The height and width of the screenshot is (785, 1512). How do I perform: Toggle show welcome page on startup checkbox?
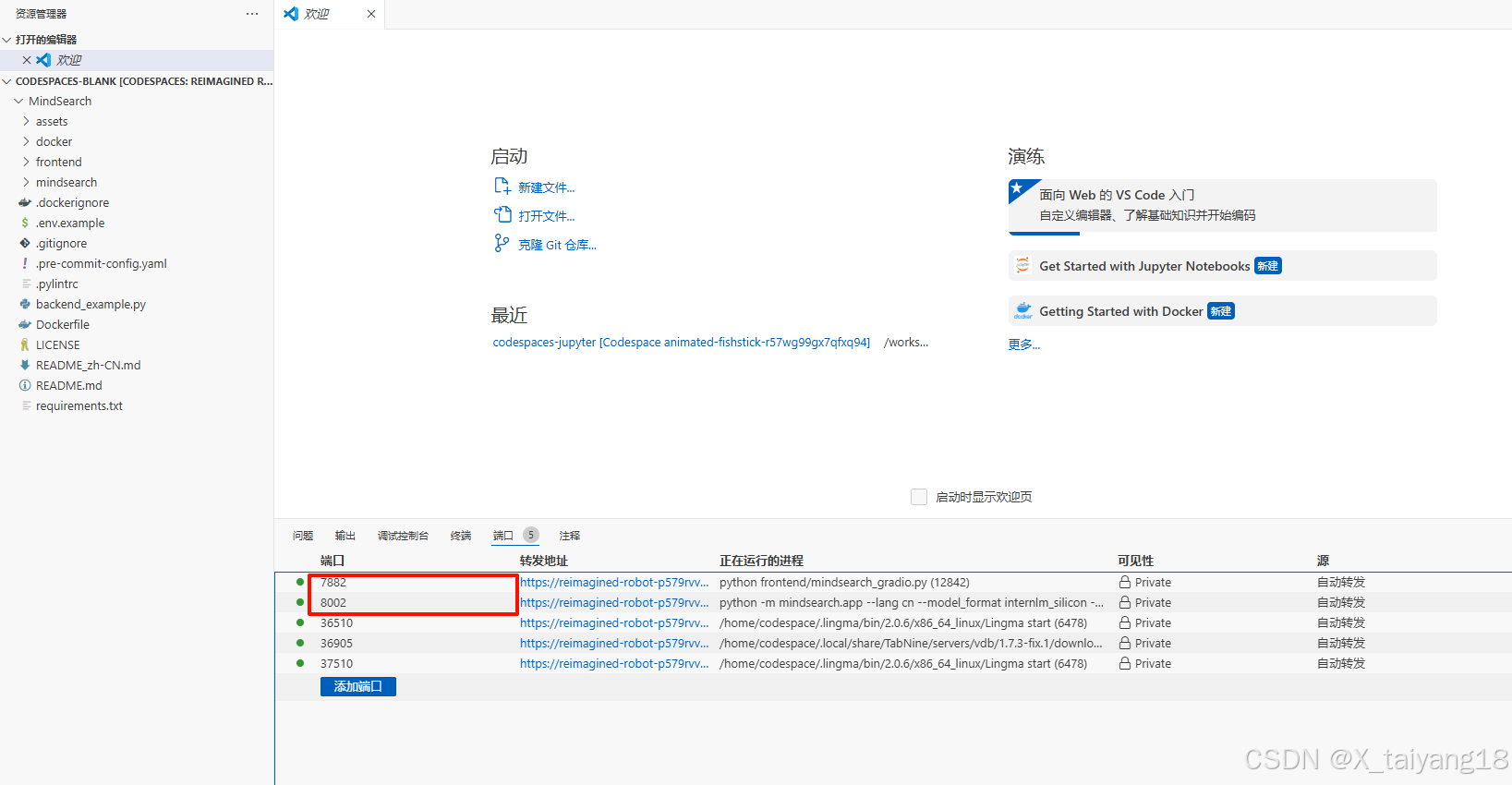919,497
